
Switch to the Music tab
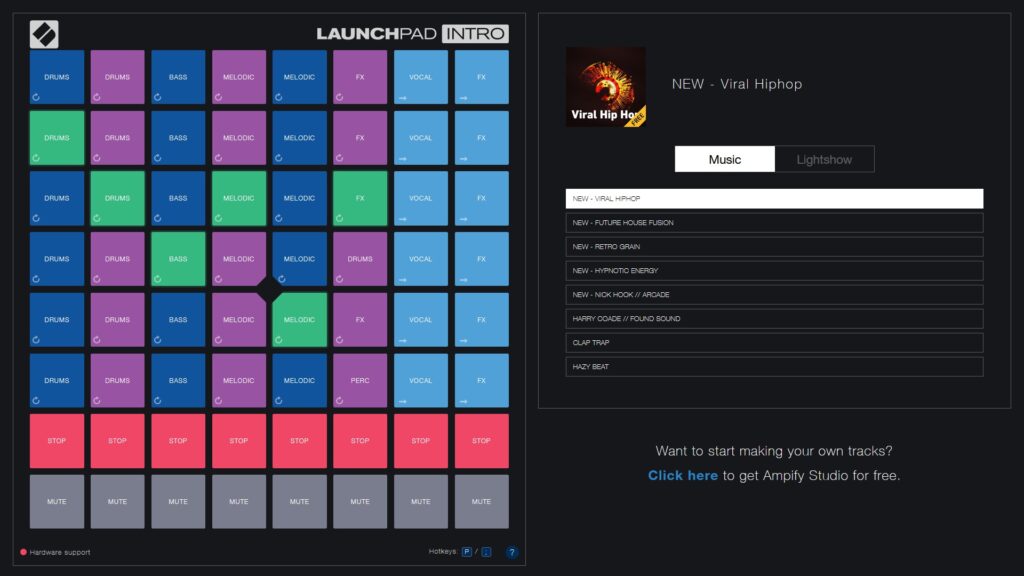coord(725,159)
